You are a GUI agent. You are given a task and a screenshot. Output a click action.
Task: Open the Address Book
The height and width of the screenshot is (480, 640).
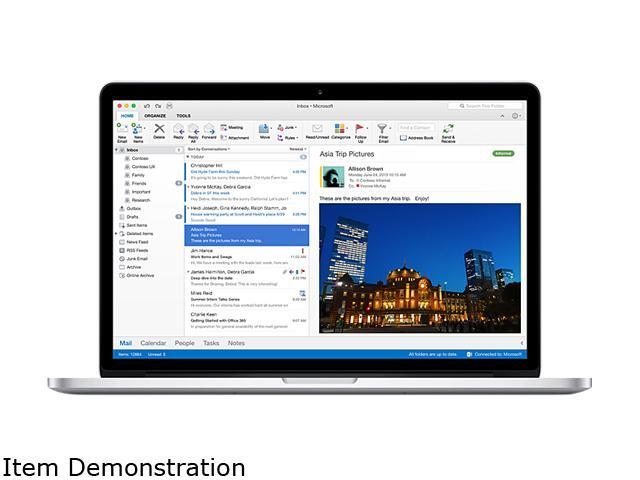coord(416,138)
